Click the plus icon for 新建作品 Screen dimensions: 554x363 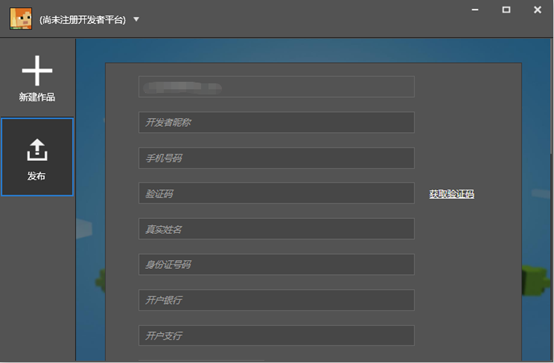point(37,71)
